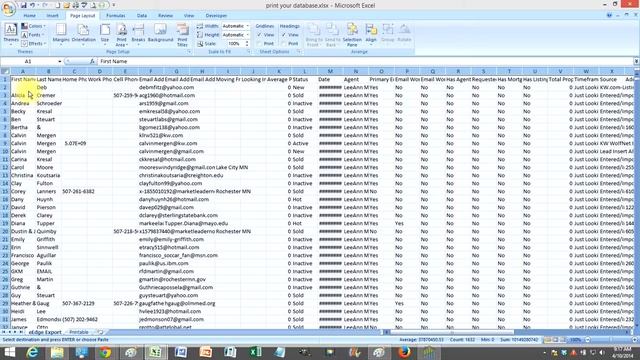Open the paper Size menu
This screenshot has height=360, width=640.
point(105,34)
